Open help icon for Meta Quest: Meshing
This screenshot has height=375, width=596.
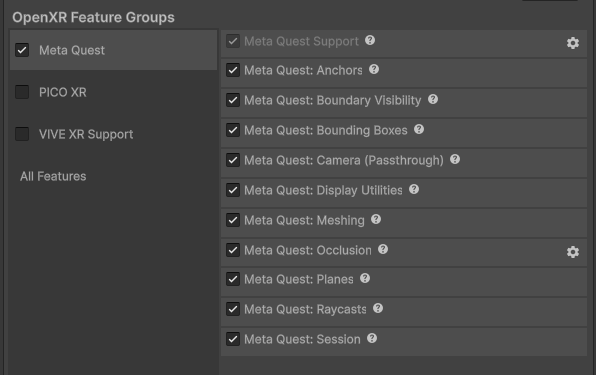coord(376,219)
